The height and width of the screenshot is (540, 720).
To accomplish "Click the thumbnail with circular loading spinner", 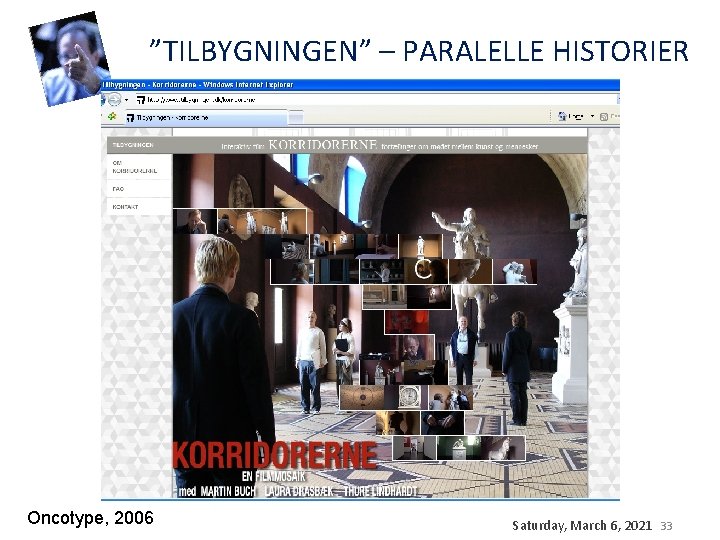I will 426,271.
